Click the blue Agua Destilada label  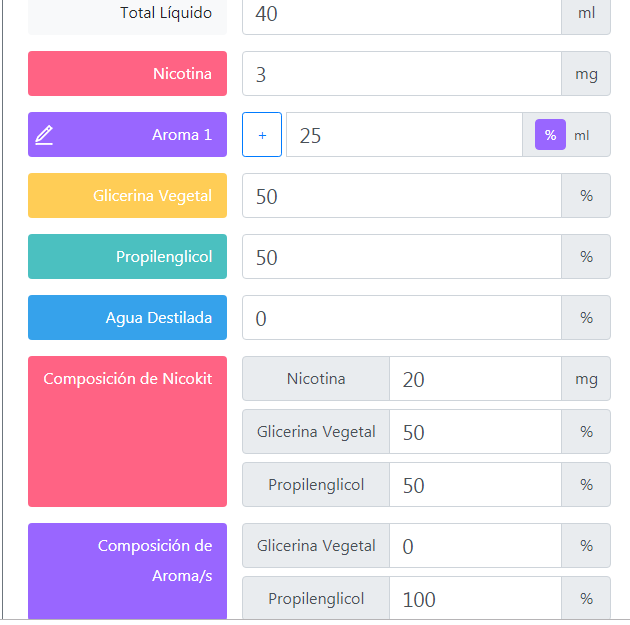pyautogui.click(x=128, y=318)
